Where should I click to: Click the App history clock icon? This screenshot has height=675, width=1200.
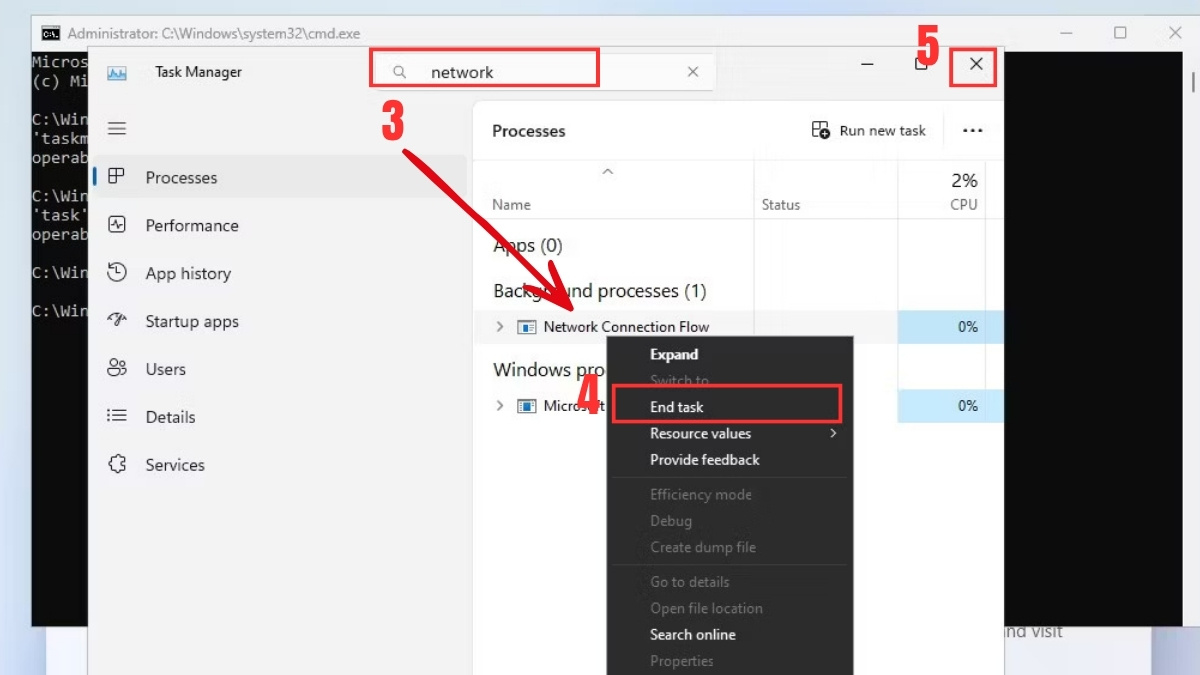click(117, 273)
